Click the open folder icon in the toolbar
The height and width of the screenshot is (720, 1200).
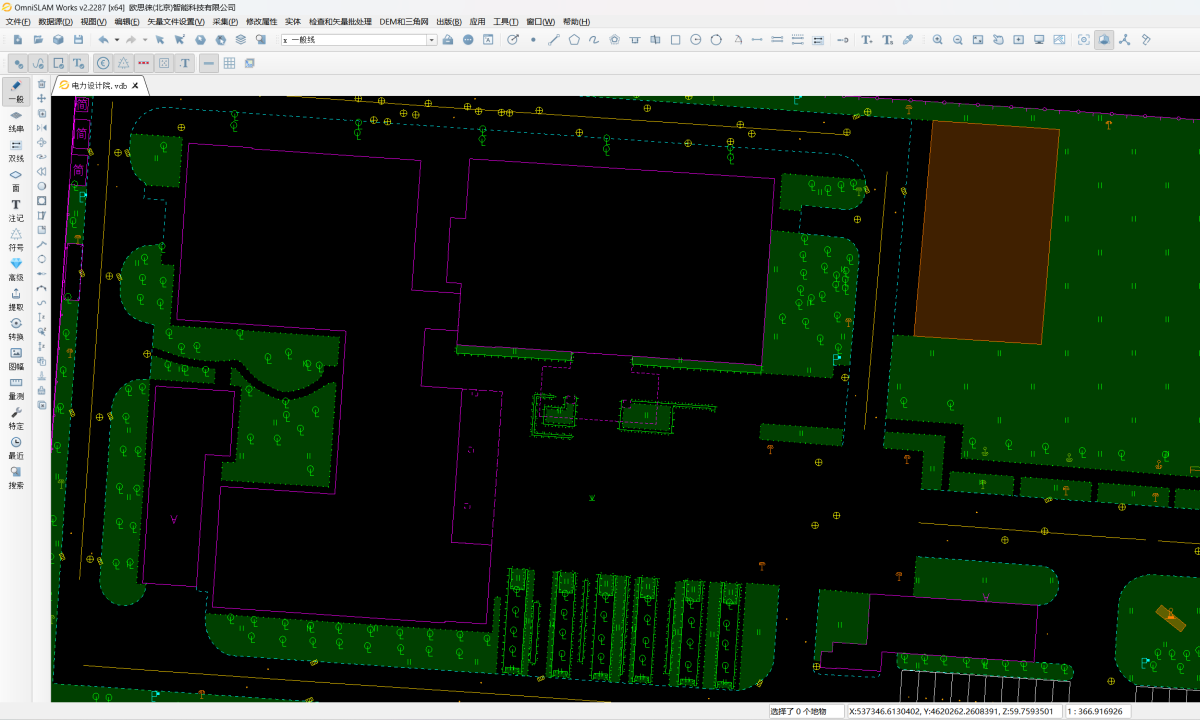click(x=38, y=40)
